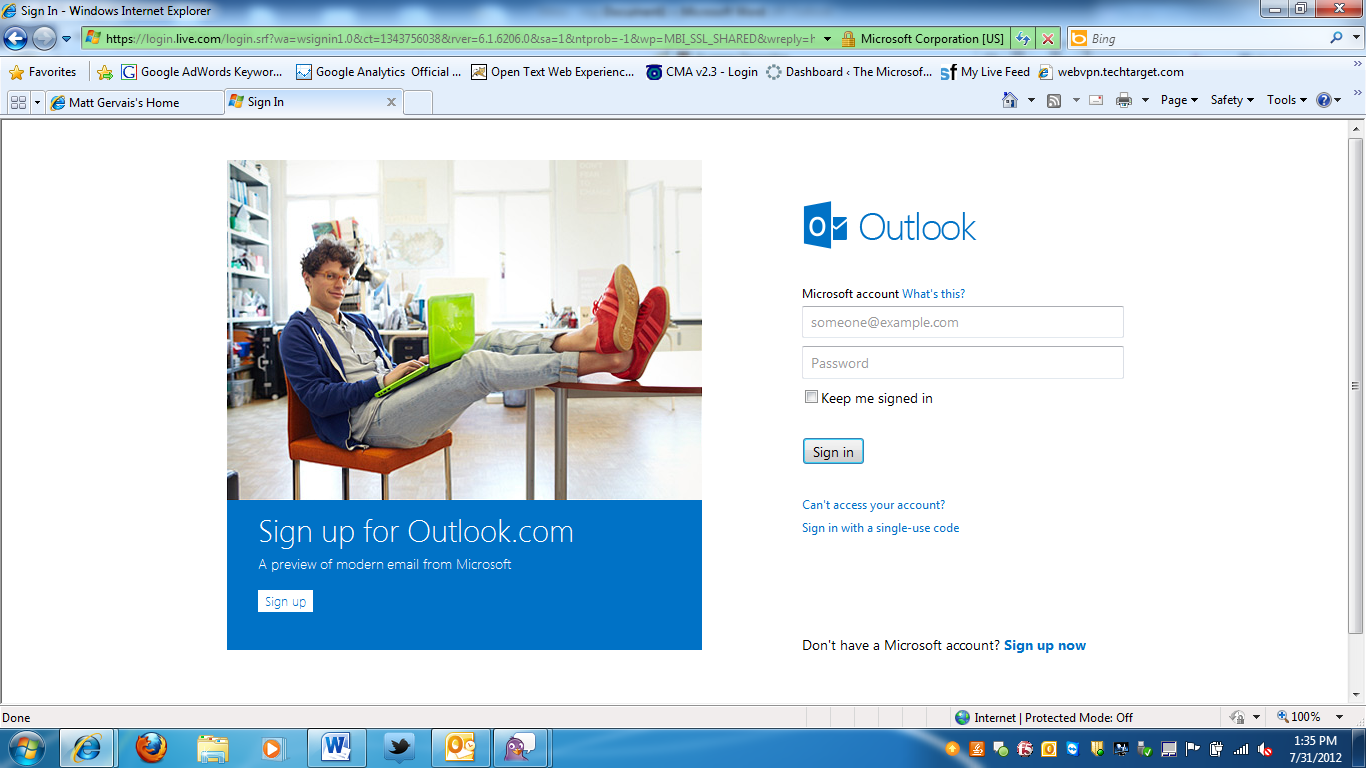Launch Firefox from the taskbar
Screen dimensions: 1366x768
[x=150, y=748]
